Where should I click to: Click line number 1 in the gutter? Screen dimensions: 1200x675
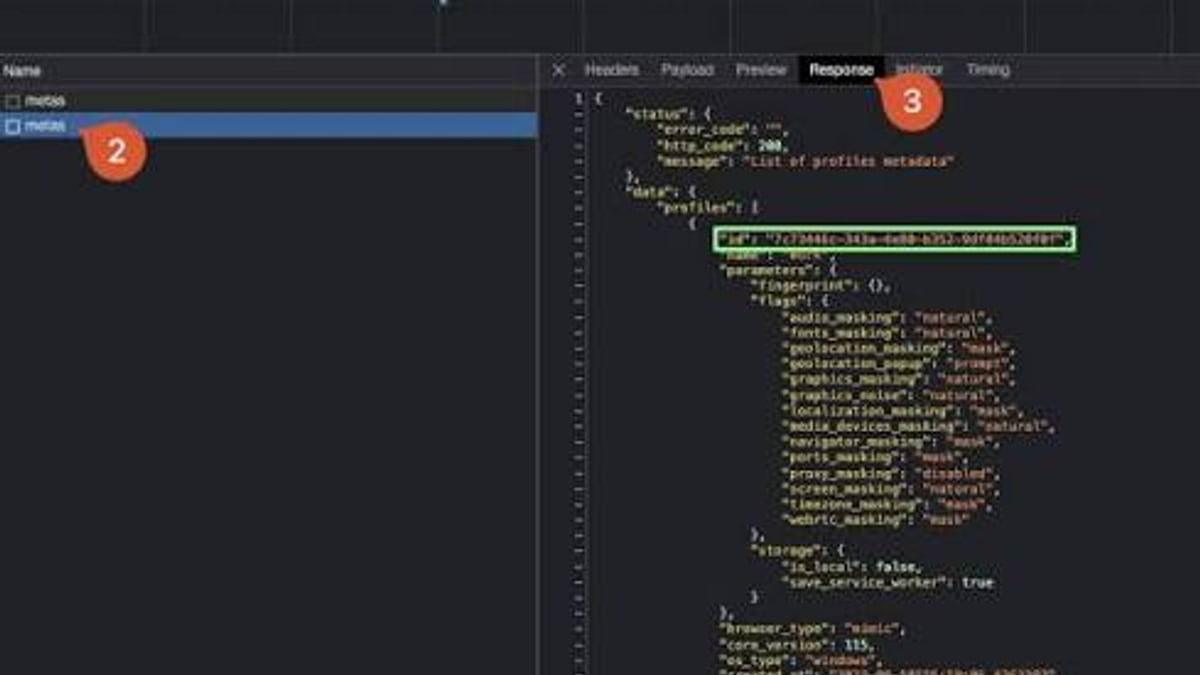(x=579, y=98)
